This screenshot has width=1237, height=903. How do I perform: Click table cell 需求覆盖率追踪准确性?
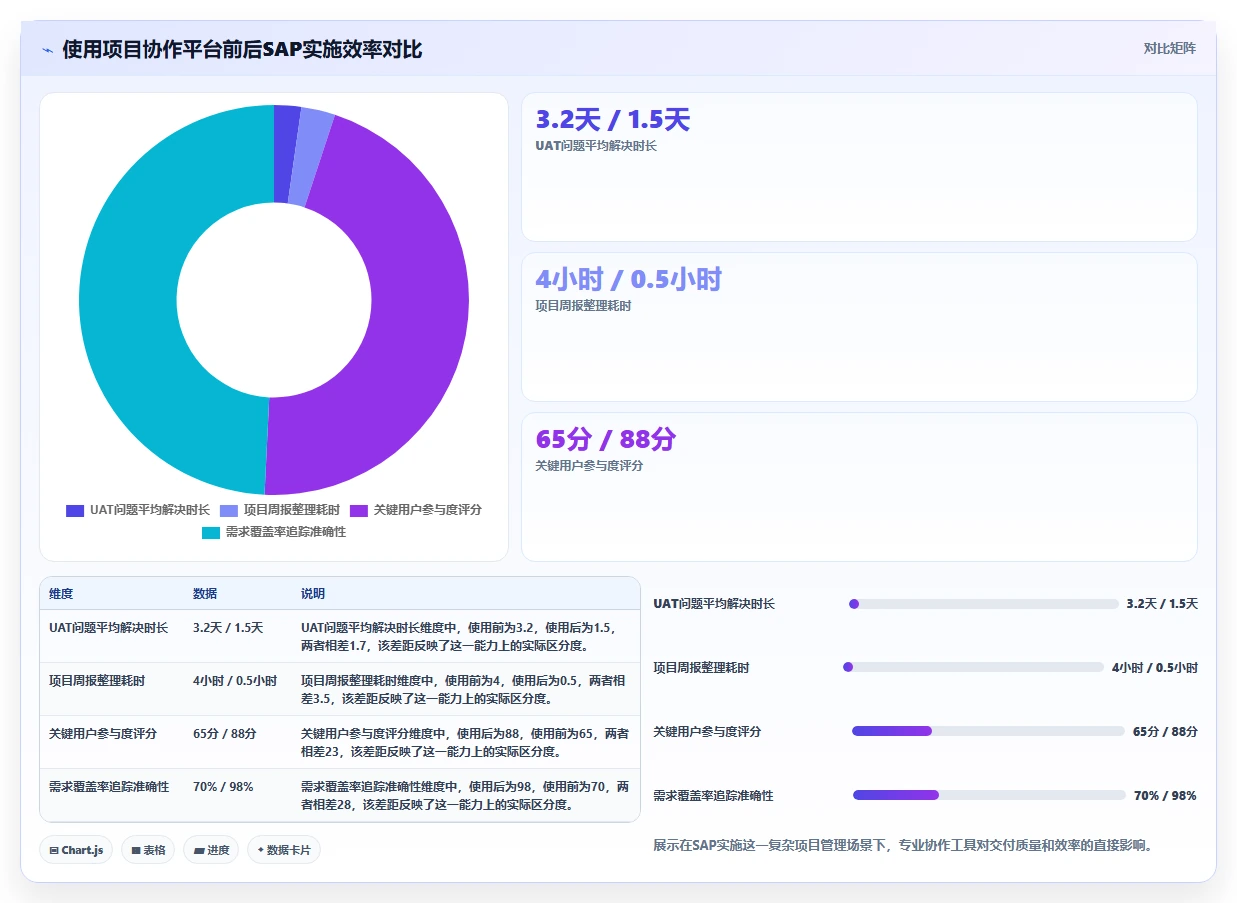(x=109, y=787)
